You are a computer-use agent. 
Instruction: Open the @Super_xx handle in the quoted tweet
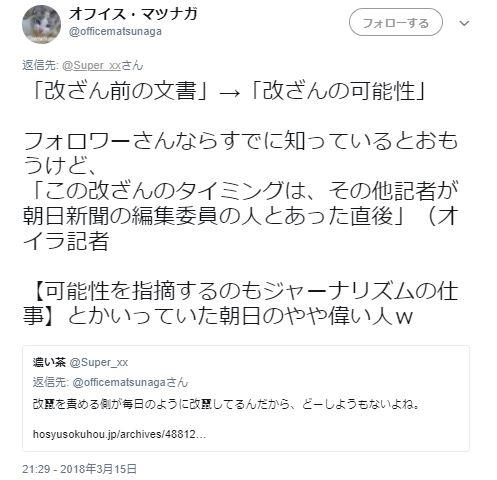click(98, 363)
